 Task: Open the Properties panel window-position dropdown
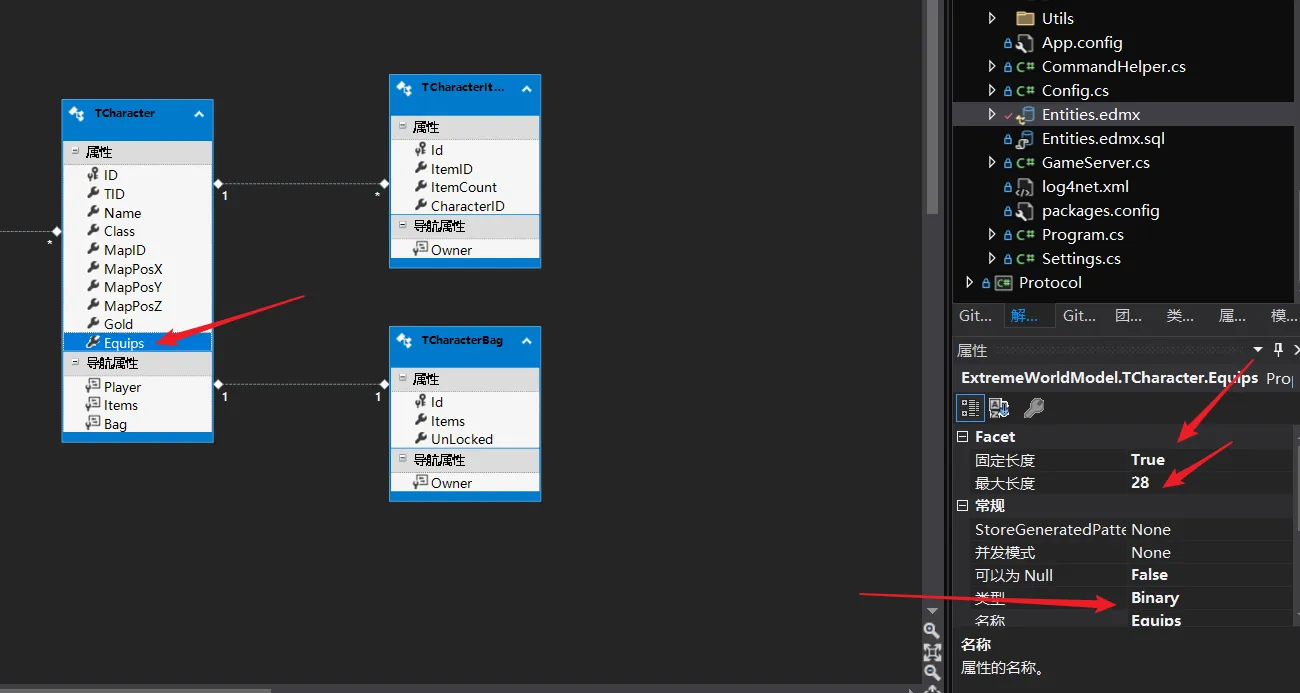tap(1258, 350)
